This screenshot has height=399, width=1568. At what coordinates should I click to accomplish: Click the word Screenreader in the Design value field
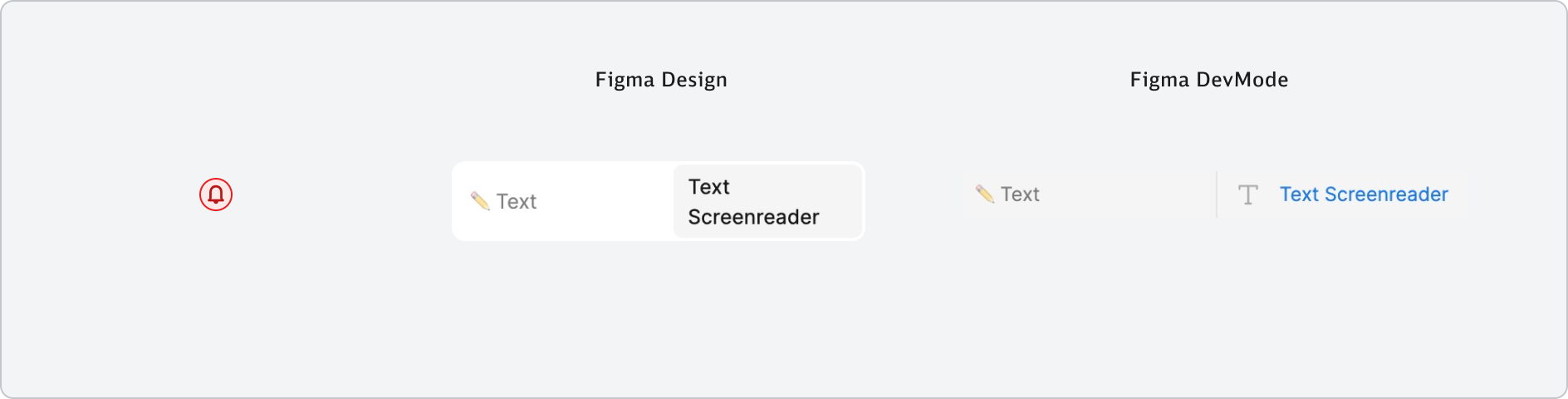tap(753, 217)
